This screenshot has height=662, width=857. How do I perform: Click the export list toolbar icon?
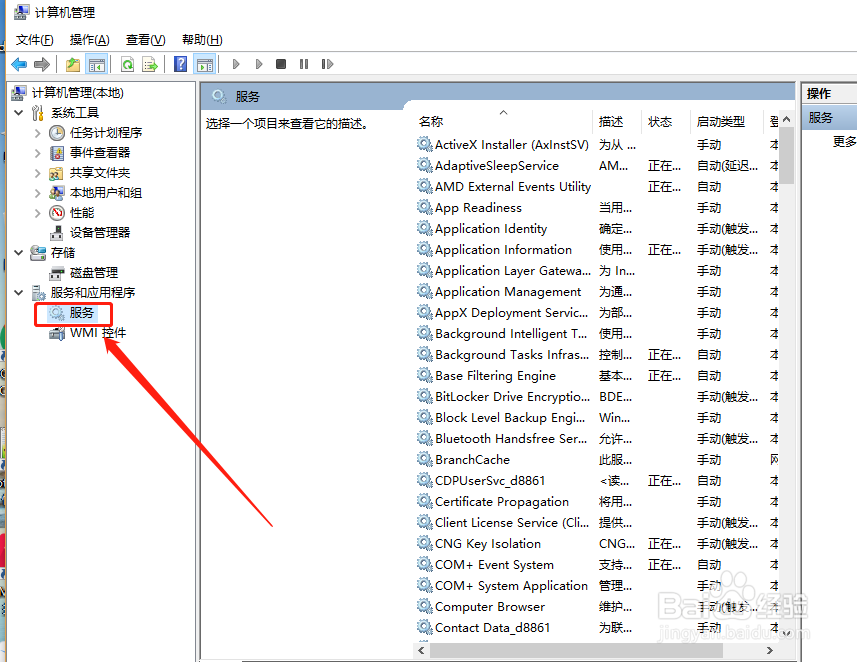[148, 64]
